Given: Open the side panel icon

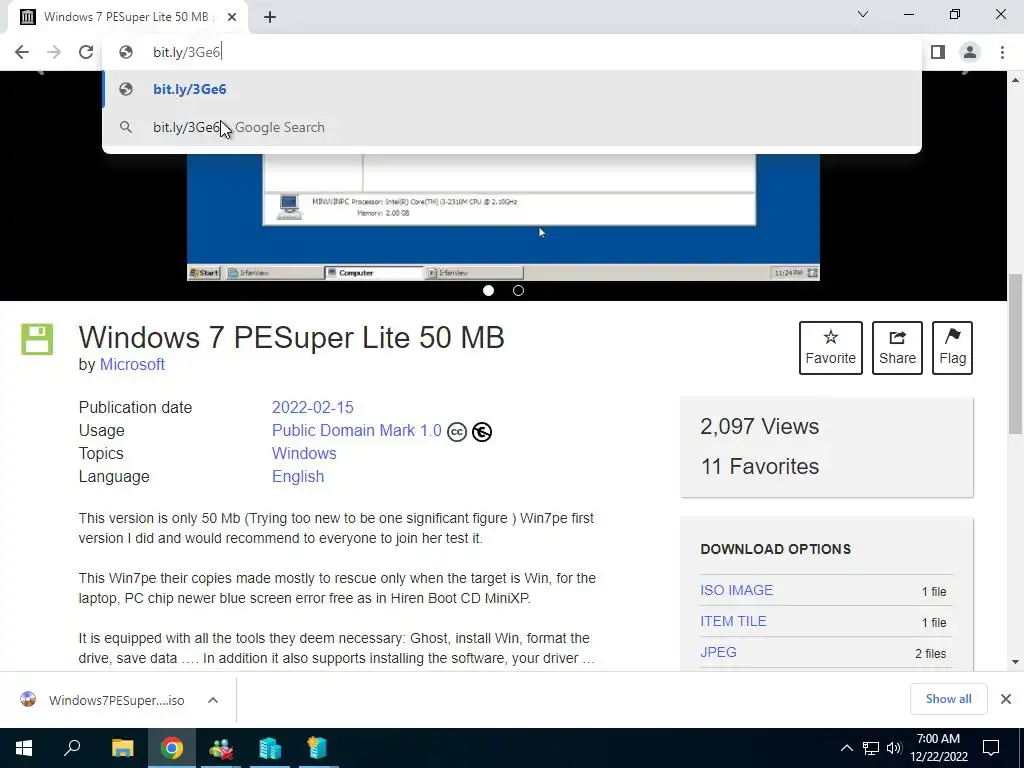Looking at the screenshot, I should click(938, 52).
